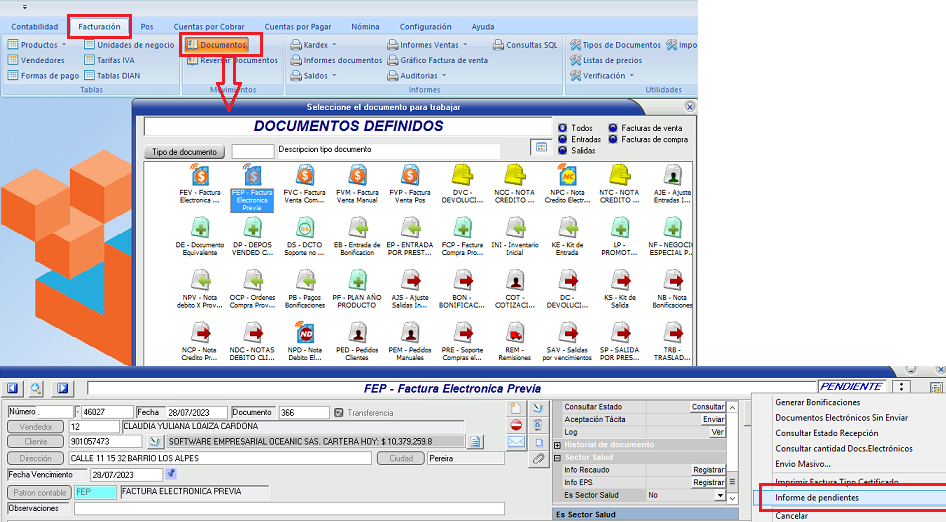
Task: Click the Observaciones text field
Action: pyautogui.click(x=300, y=508)
